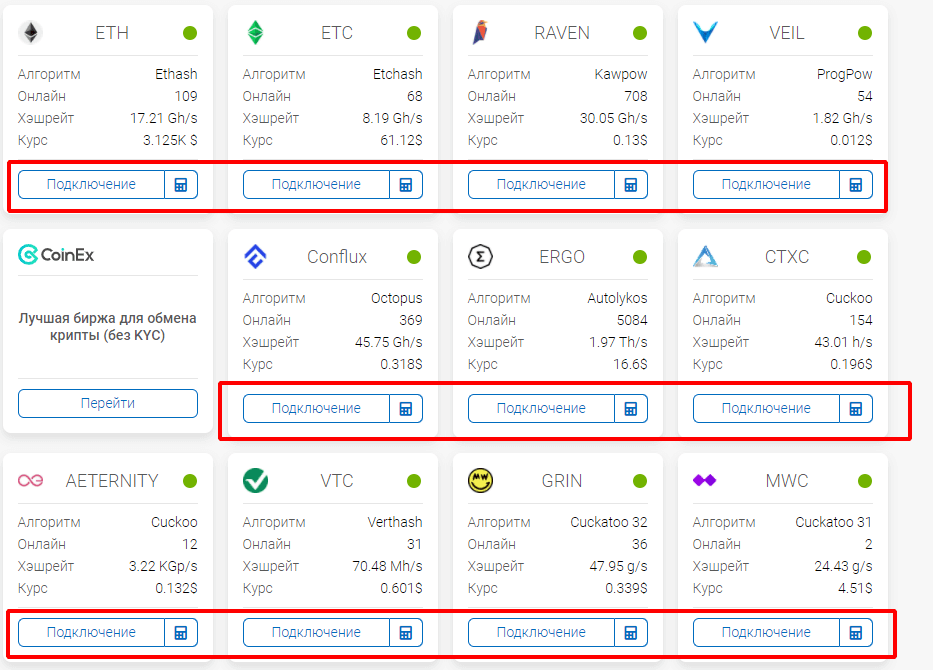Click the 3.125K $ price
Image resolution: width=933 pixels, height=670 pixels.
170,140
